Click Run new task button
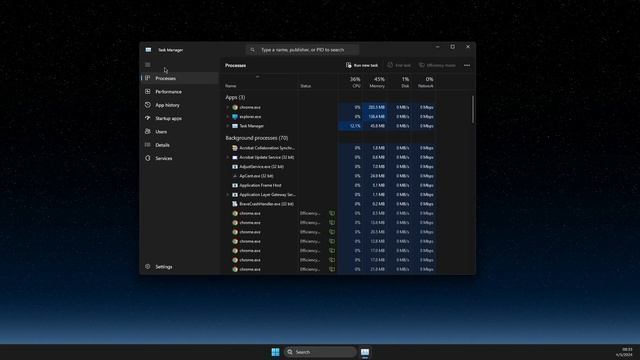Image resolution: width=640 pixels, height=360 pixels. [362, 65]
